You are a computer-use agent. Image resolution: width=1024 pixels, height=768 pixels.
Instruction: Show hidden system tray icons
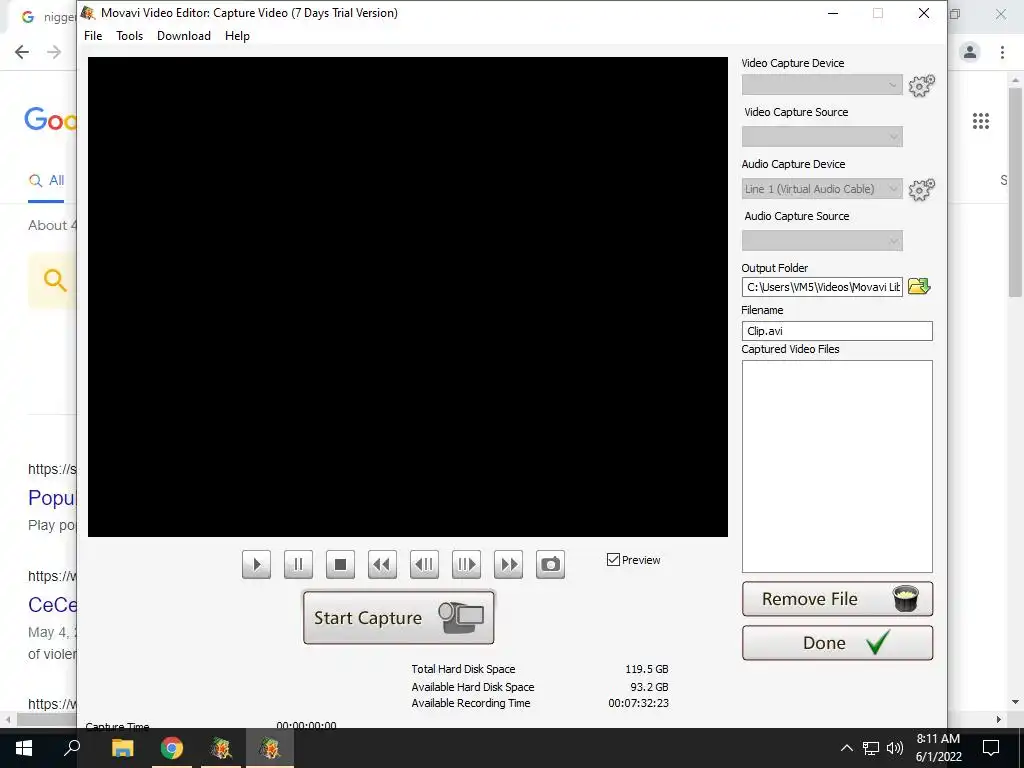pos(846,748)
